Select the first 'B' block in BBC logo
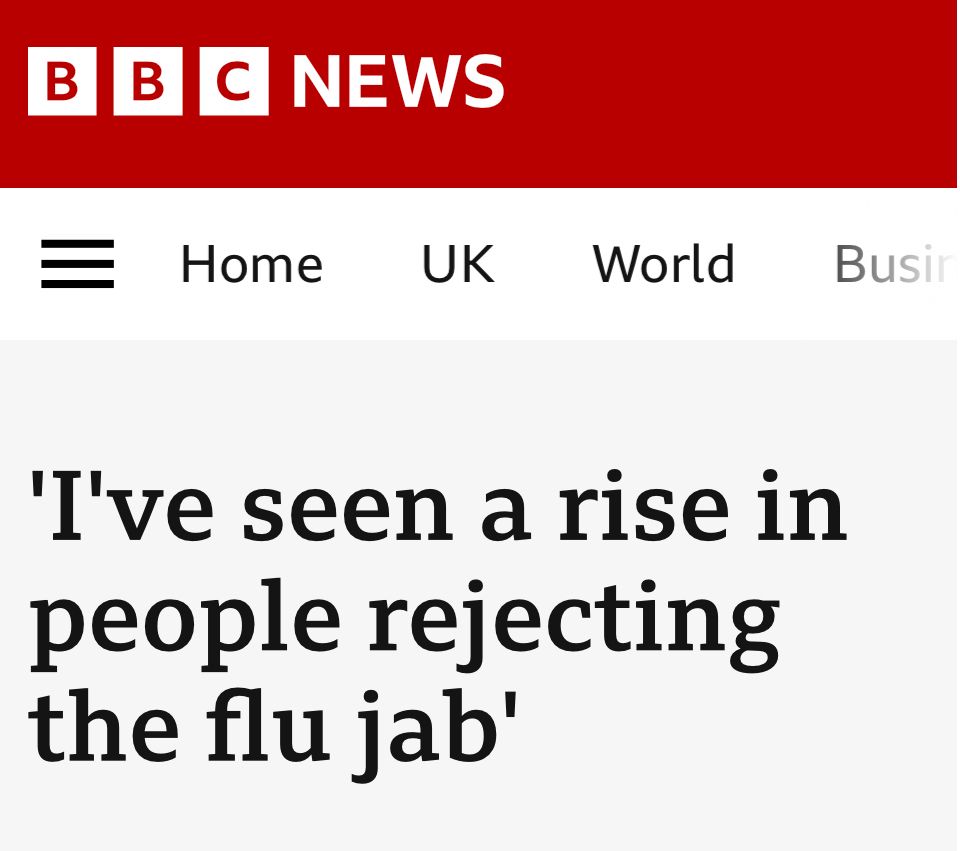 [x=59, y=83]
